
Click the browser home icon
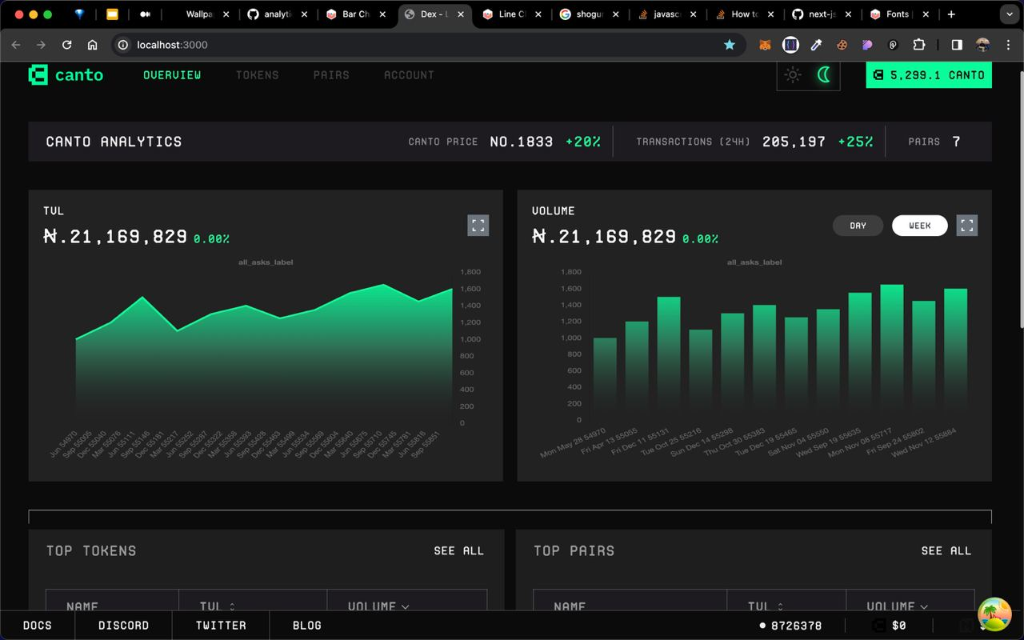point(92,44)
